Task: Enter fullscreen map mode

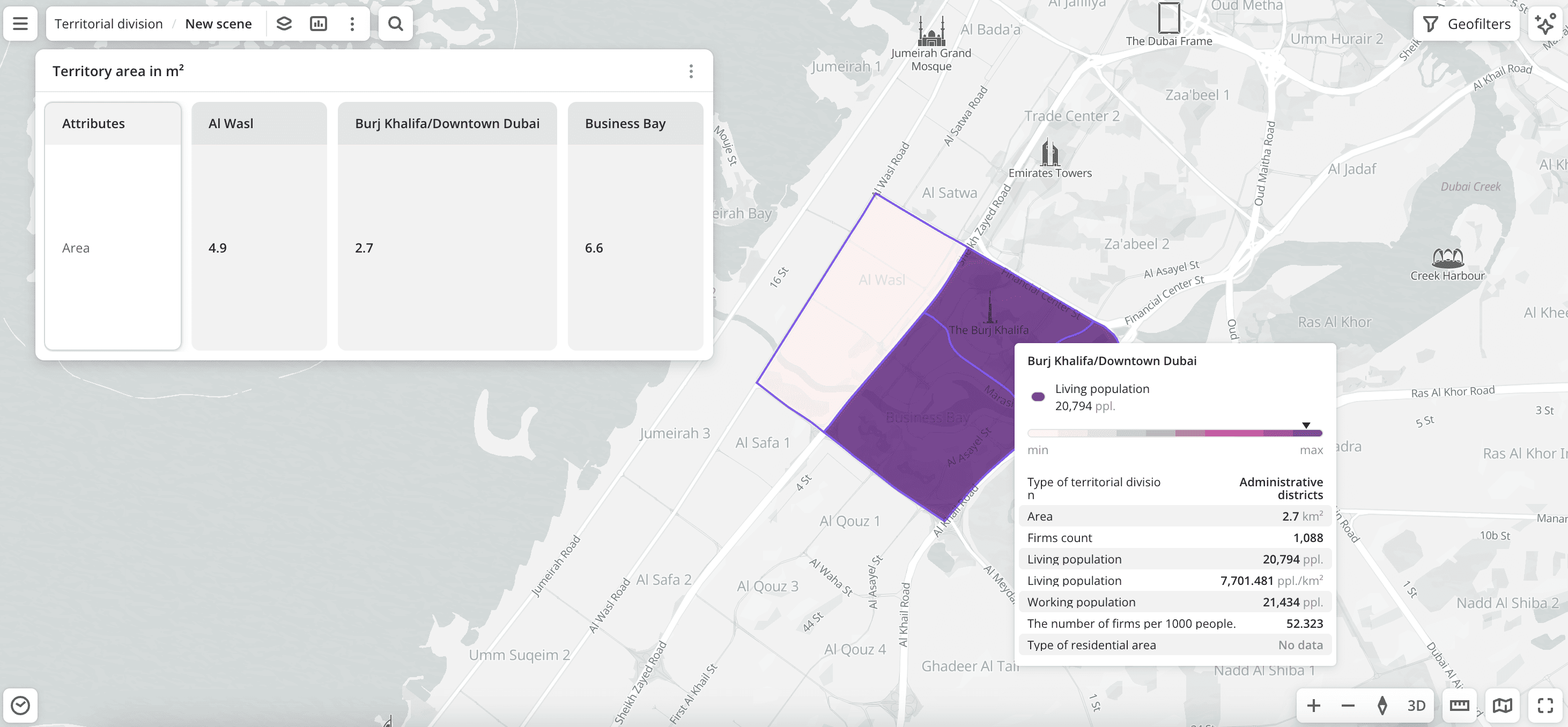Action: pyautogui.click(x=1545, y=705)
